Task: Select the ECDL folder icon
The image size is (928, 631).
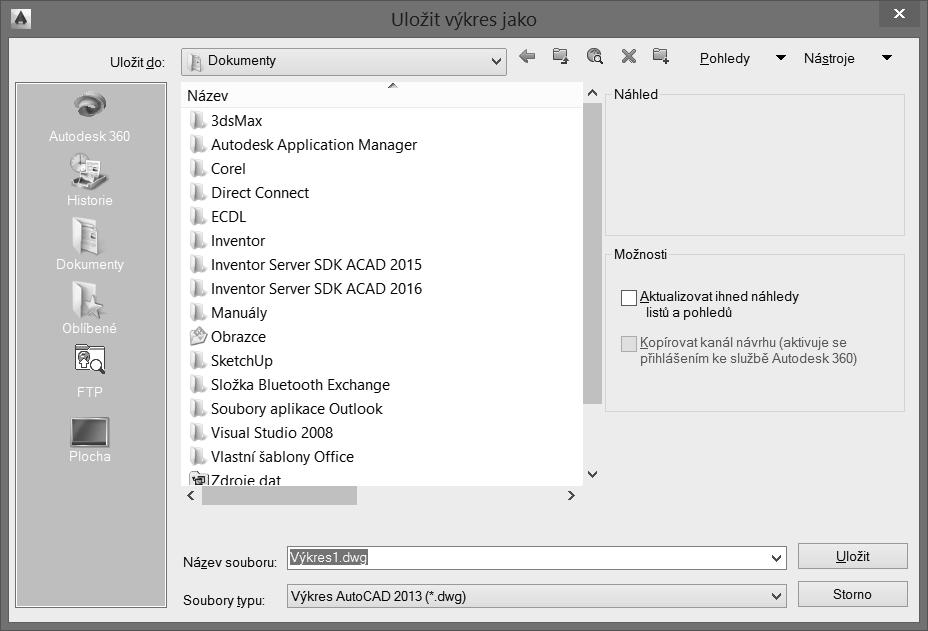Action: pos(198,217)
